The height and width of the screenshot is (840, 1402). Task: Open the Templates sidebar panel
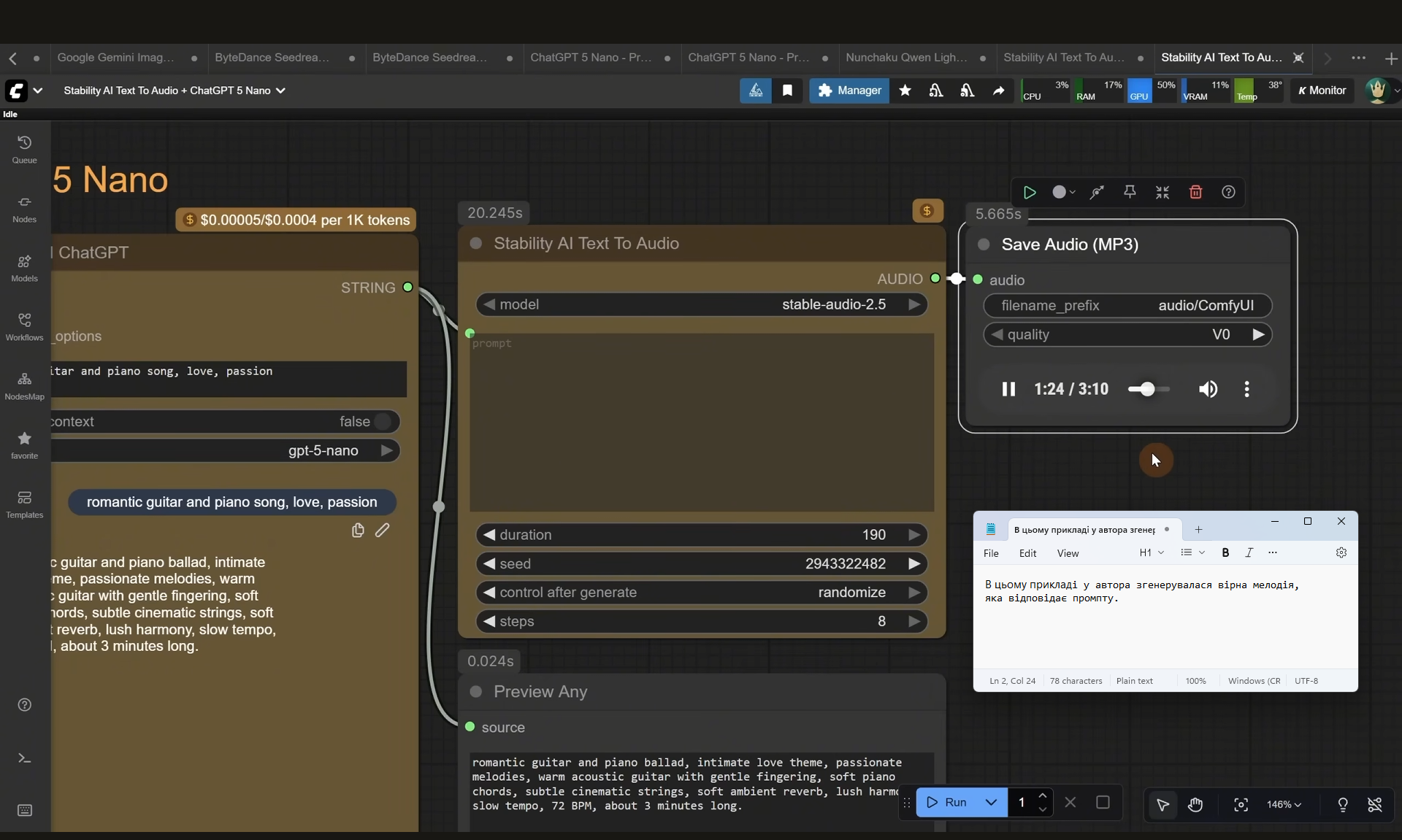pos(24,504)
